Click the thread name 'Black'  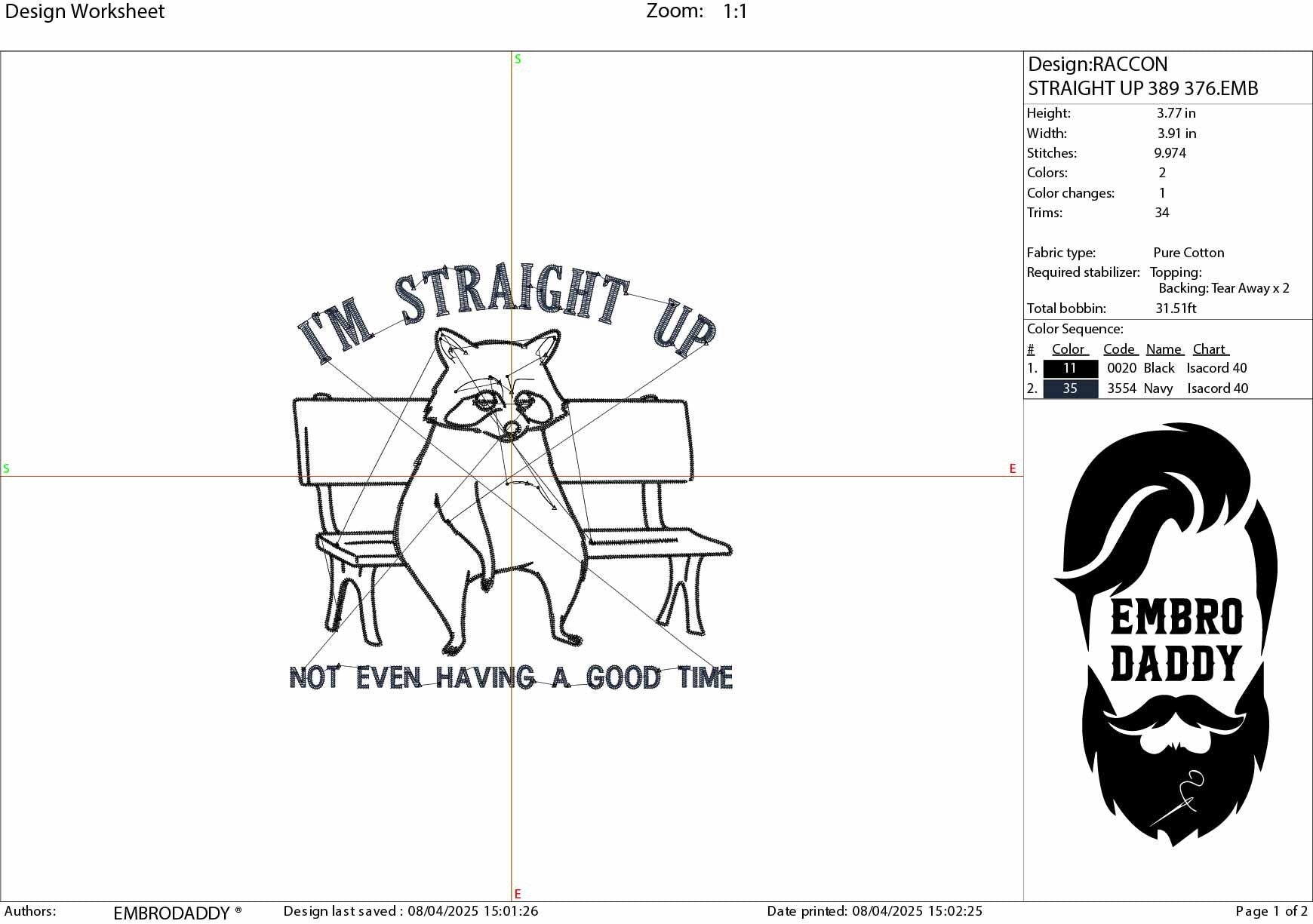pyautogui.click(x=1159, y=368)
